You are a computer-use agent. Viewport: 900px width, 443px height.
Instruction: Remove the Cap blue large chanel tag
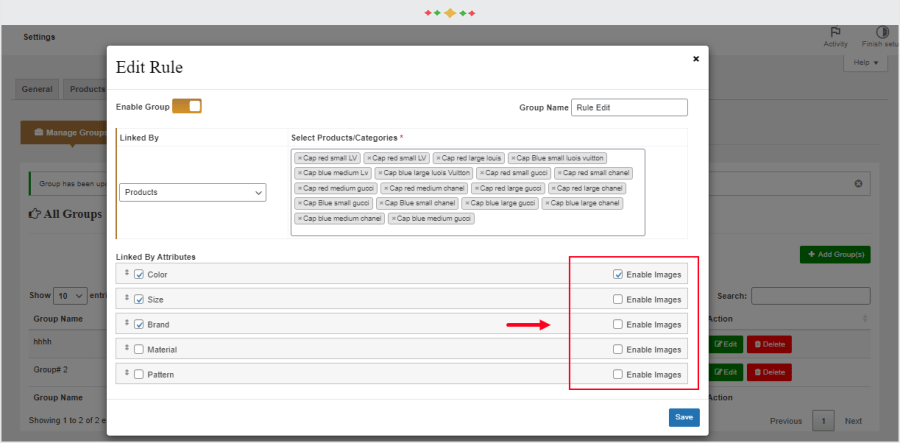(547, 203)
